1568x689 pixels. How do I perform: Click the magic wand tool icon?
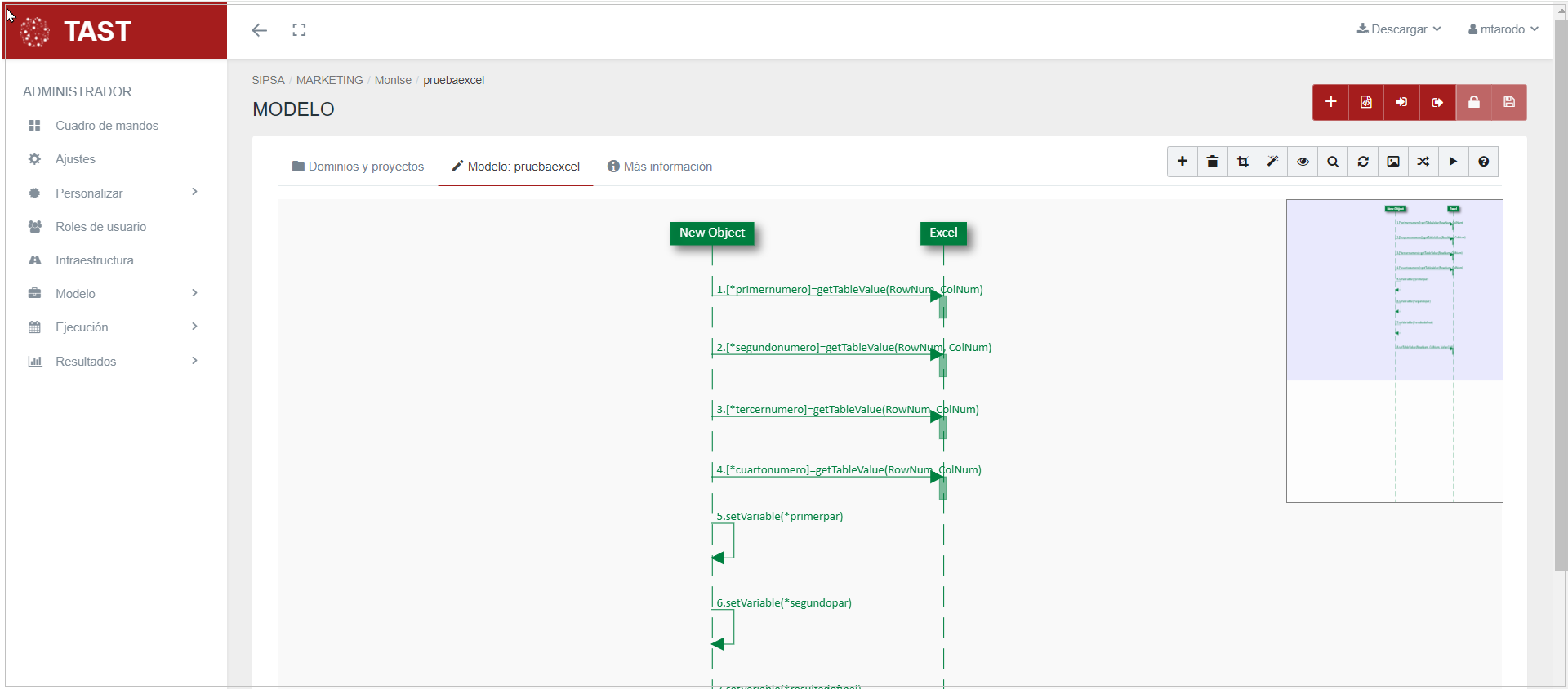tap(1272, 162)
